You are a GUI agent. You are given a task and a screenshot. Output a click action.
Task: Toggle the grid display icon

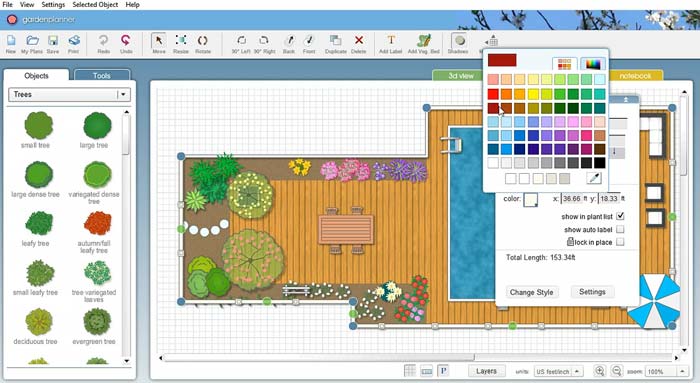point(409,371)
